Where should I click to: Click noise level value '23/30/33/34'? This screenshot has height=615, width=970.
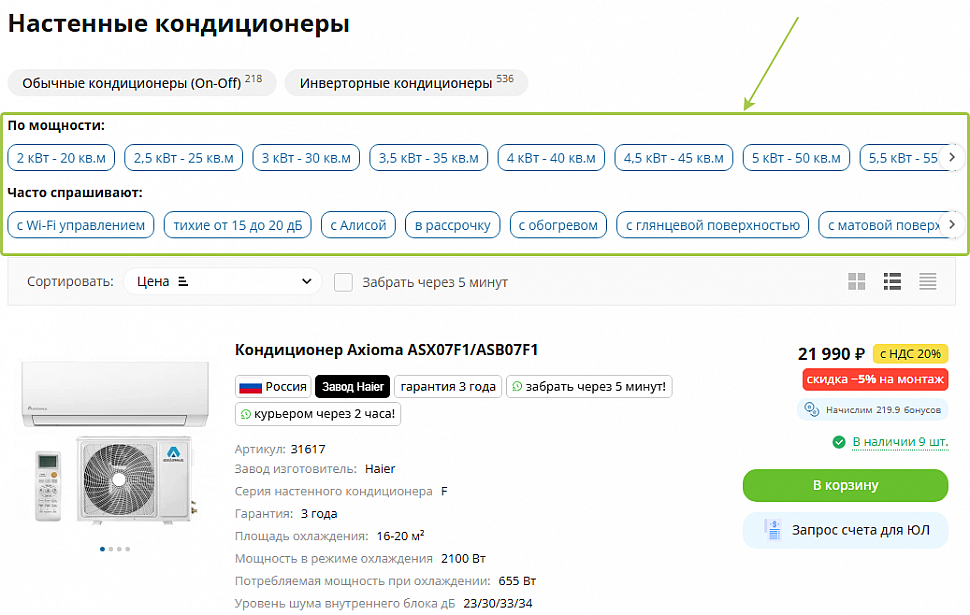(x=498, y=603)
